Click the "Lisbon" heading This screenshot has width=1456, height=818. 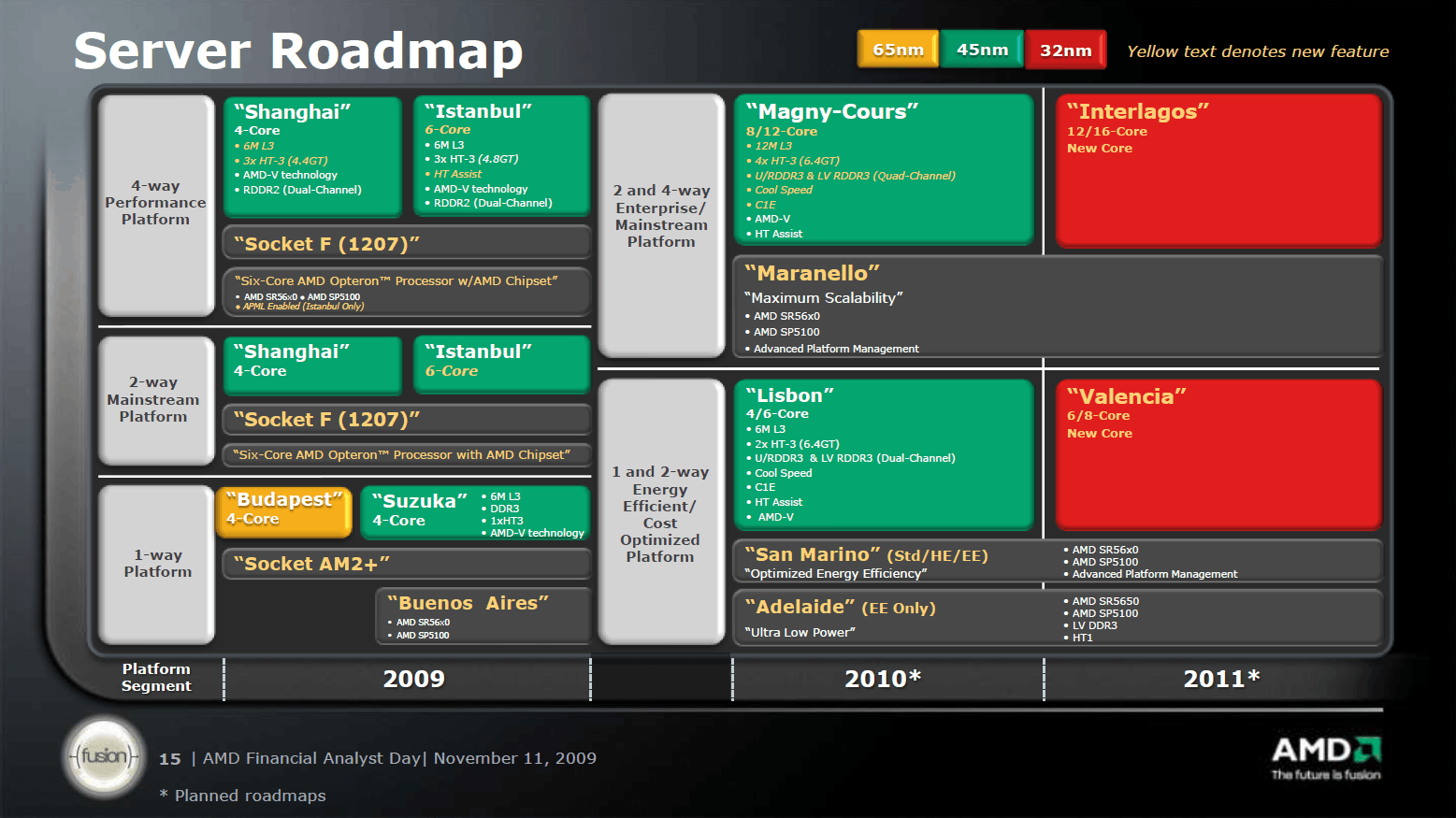pyautogui.click(x=789, y=395)
